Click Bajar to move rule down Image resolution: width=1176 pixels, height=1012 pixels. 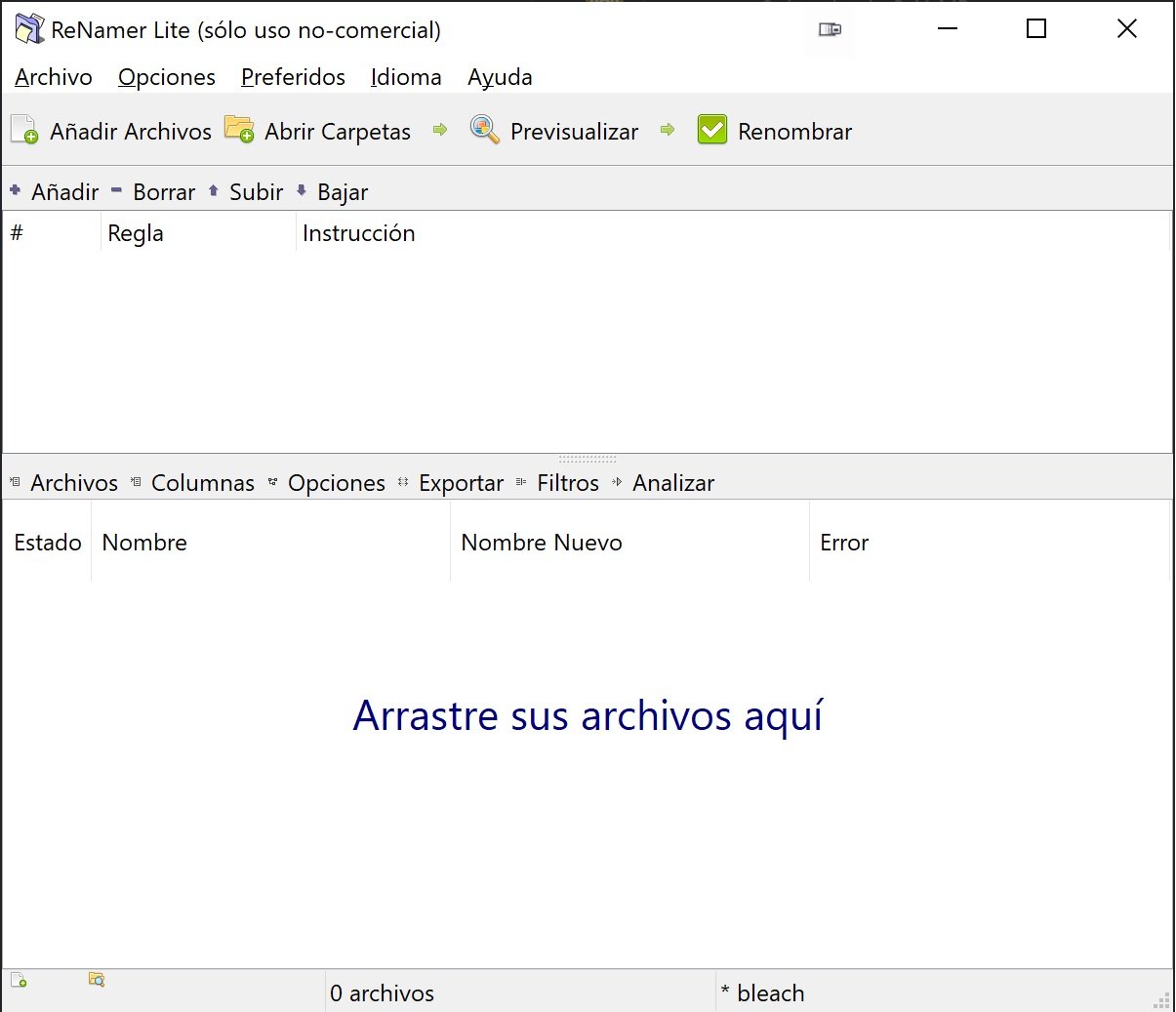pyautogui.click(x=343, y=192)
